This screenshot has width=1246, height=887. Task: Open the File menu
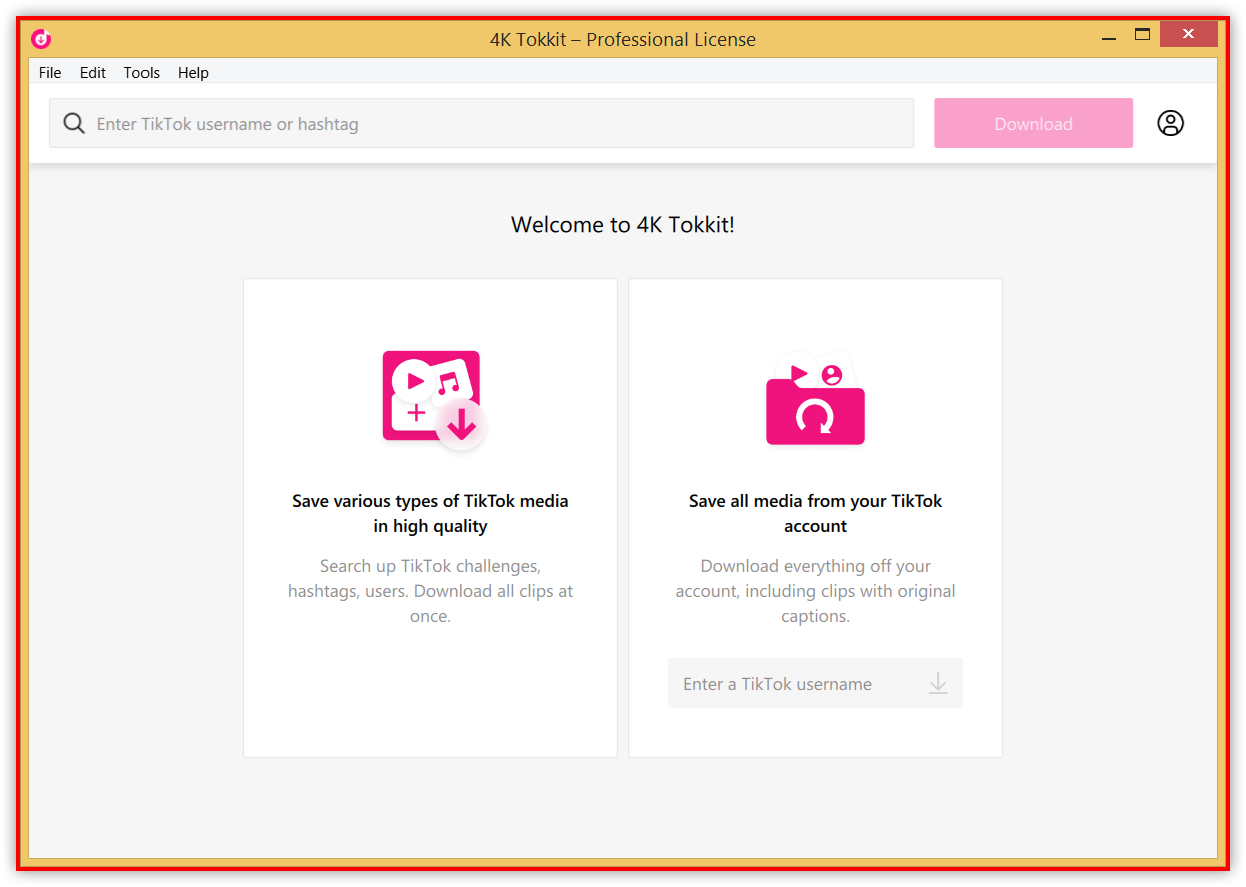[50, 72]
